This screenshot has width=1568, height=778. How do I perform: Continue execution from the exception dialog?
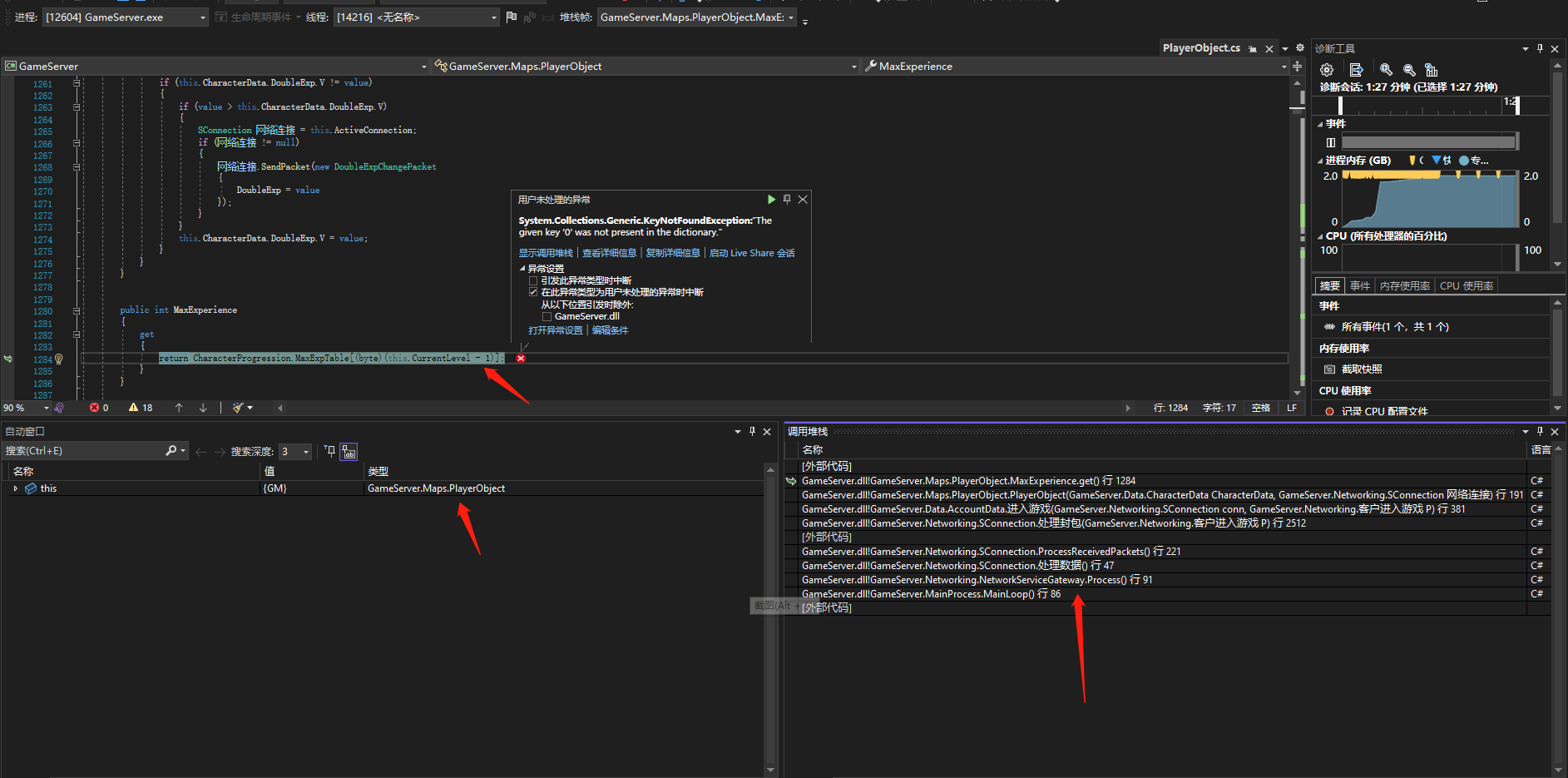pyautogui.click(x=771, y=200)
